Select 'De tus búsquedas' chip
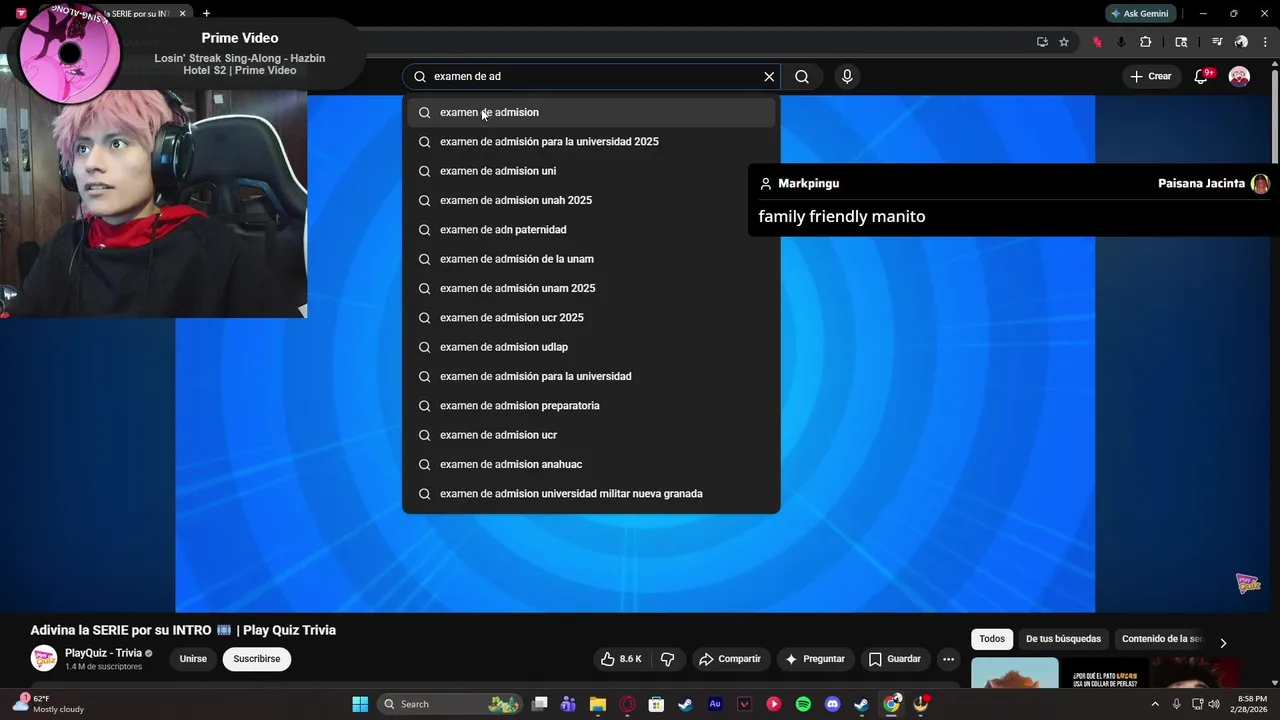Viewport: 1280px width, 720px height. (x=1063, y=639)
